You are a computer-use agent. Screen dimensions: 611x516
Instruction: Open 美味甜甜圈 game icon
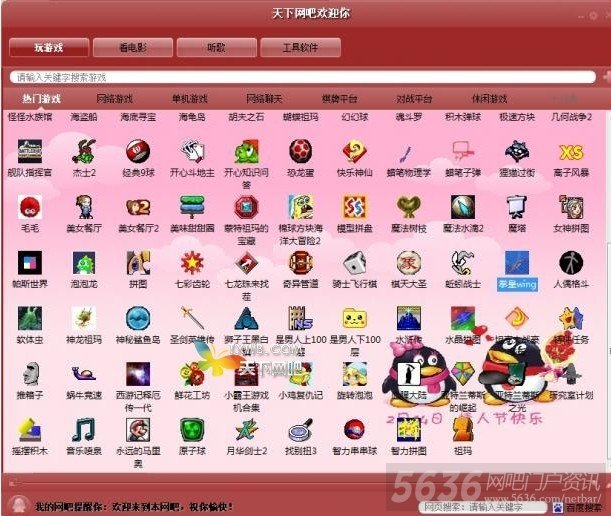pos(192,207)
